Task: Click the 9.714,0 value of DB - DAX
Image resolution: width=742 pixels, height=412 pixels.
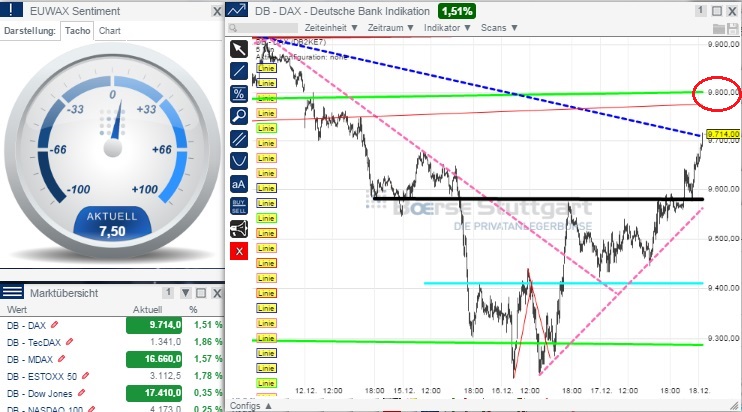Action: (154, 325)
